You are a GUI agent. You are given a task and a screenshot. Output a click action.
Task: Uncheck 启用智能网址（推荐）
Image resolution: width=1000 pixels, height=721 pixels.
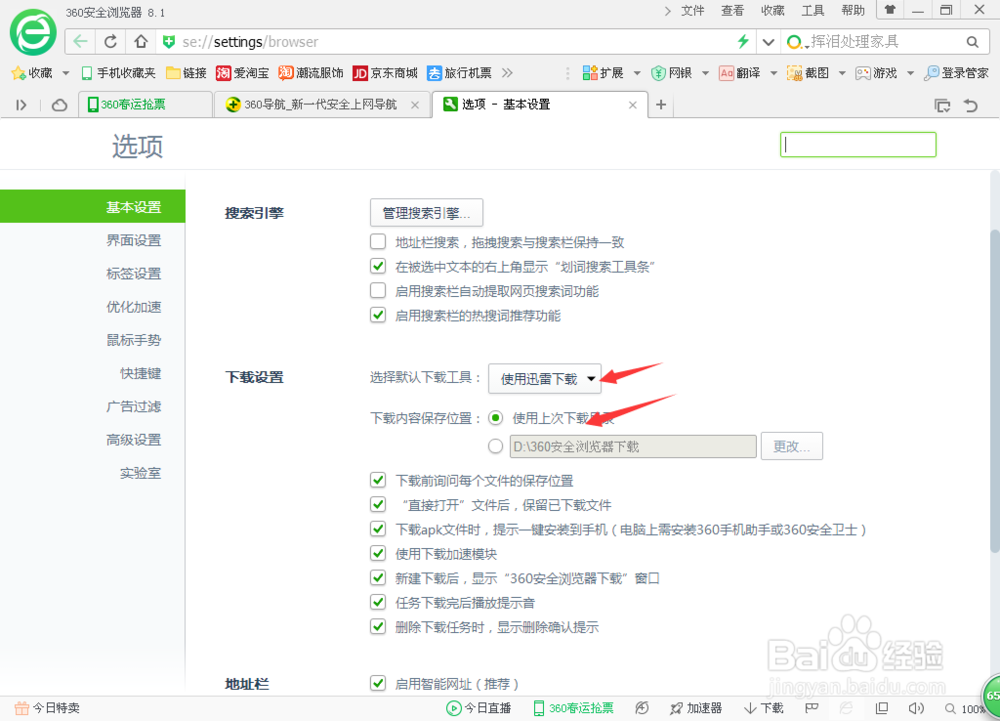pos(378,683)
